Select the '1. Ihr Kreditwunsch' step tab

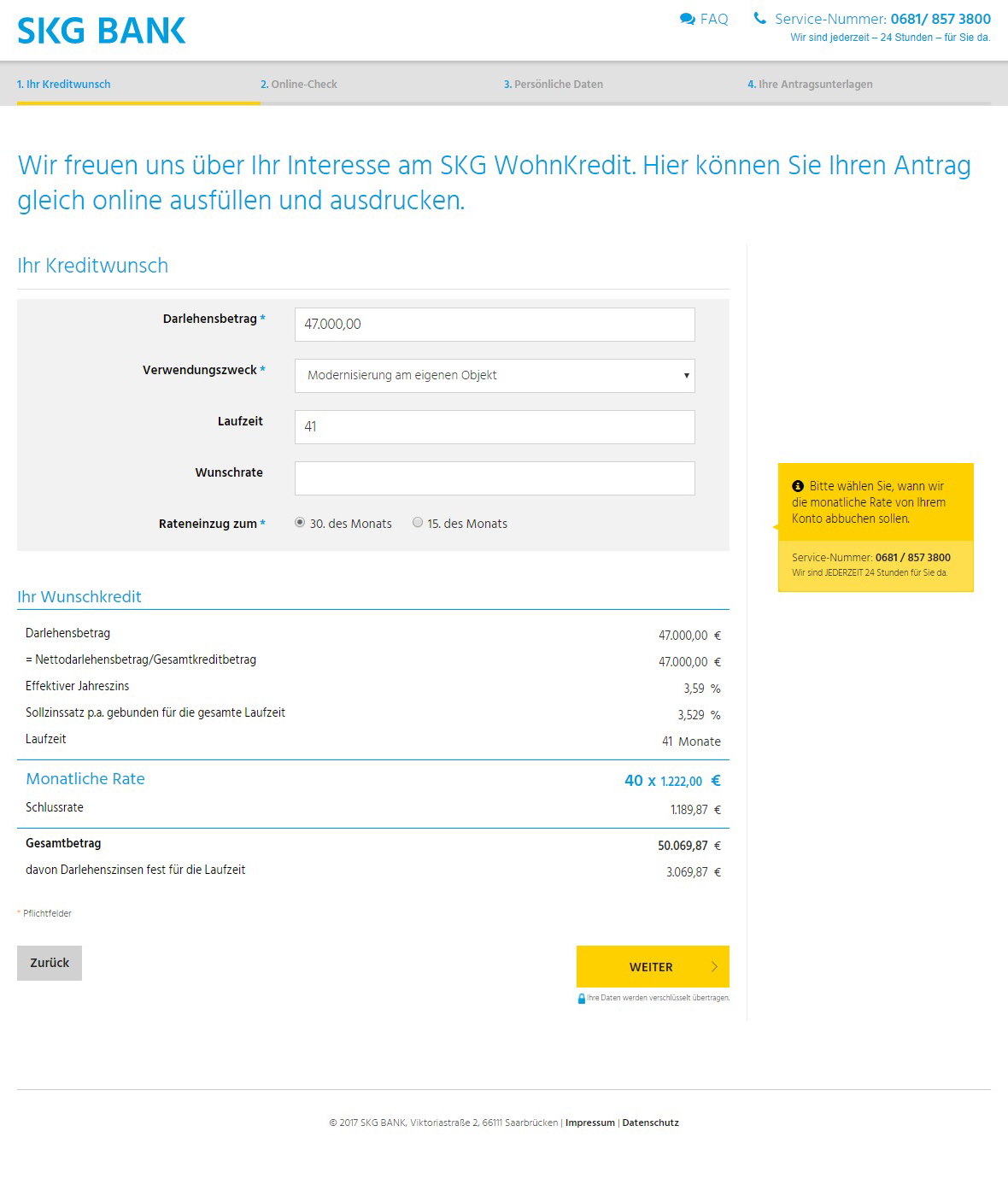[x=64, y=84]
